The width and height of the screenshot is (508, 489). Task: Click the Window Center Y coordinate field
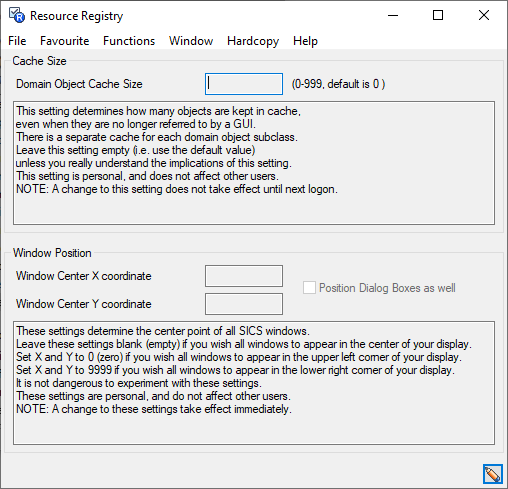coord(244,304)
